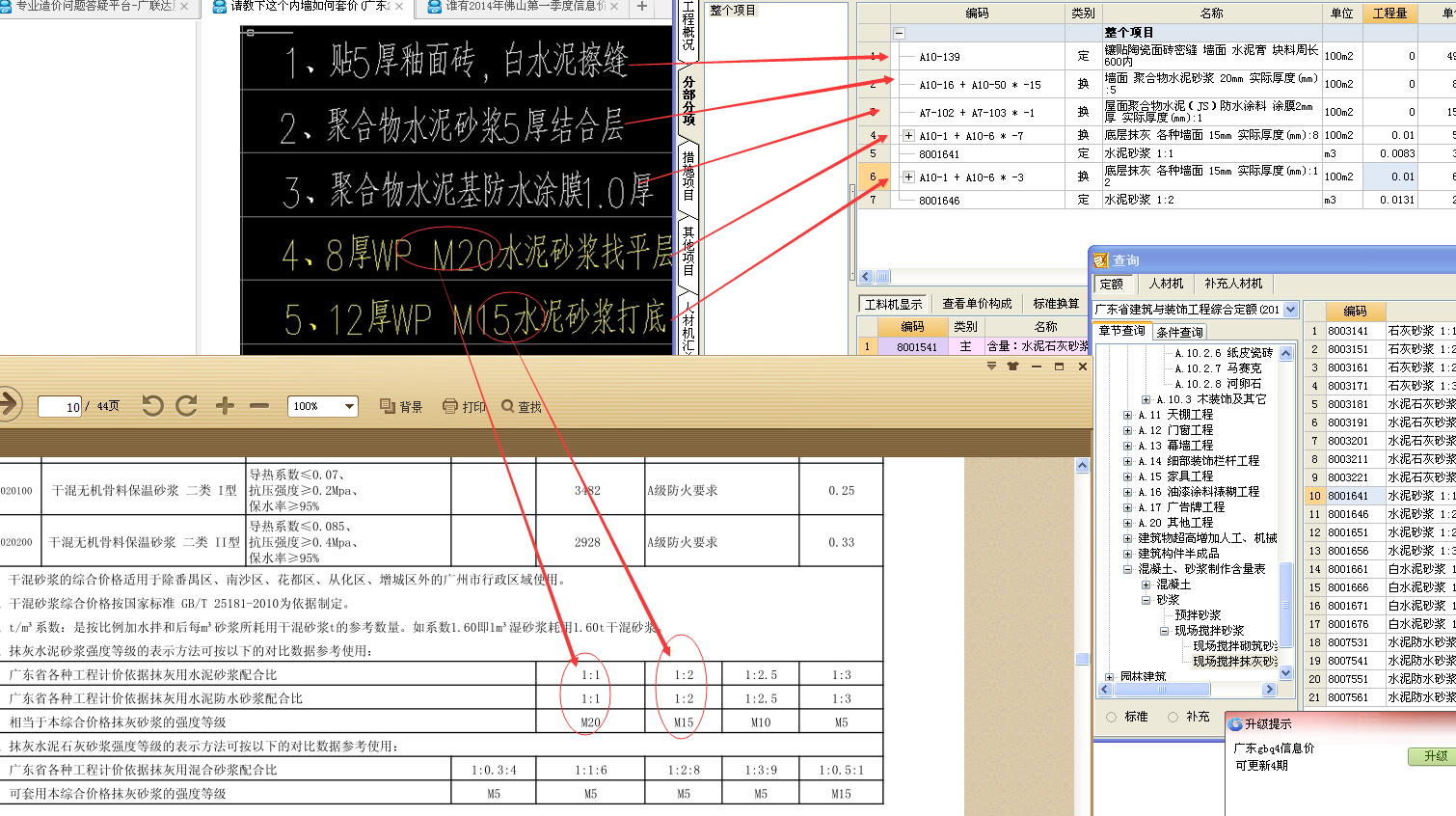Click the 0.01 quantity cell in row 6
Viewport: 1456px width, 816px height.
point(1389,177)
